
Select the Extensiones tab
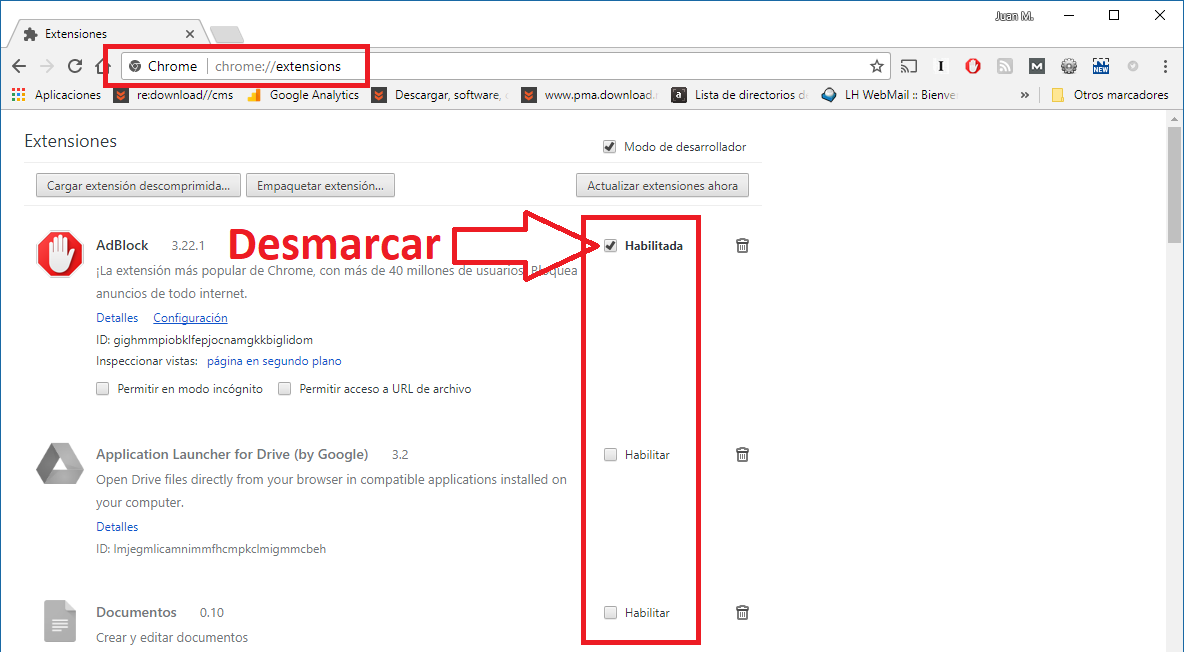(106, 34)
